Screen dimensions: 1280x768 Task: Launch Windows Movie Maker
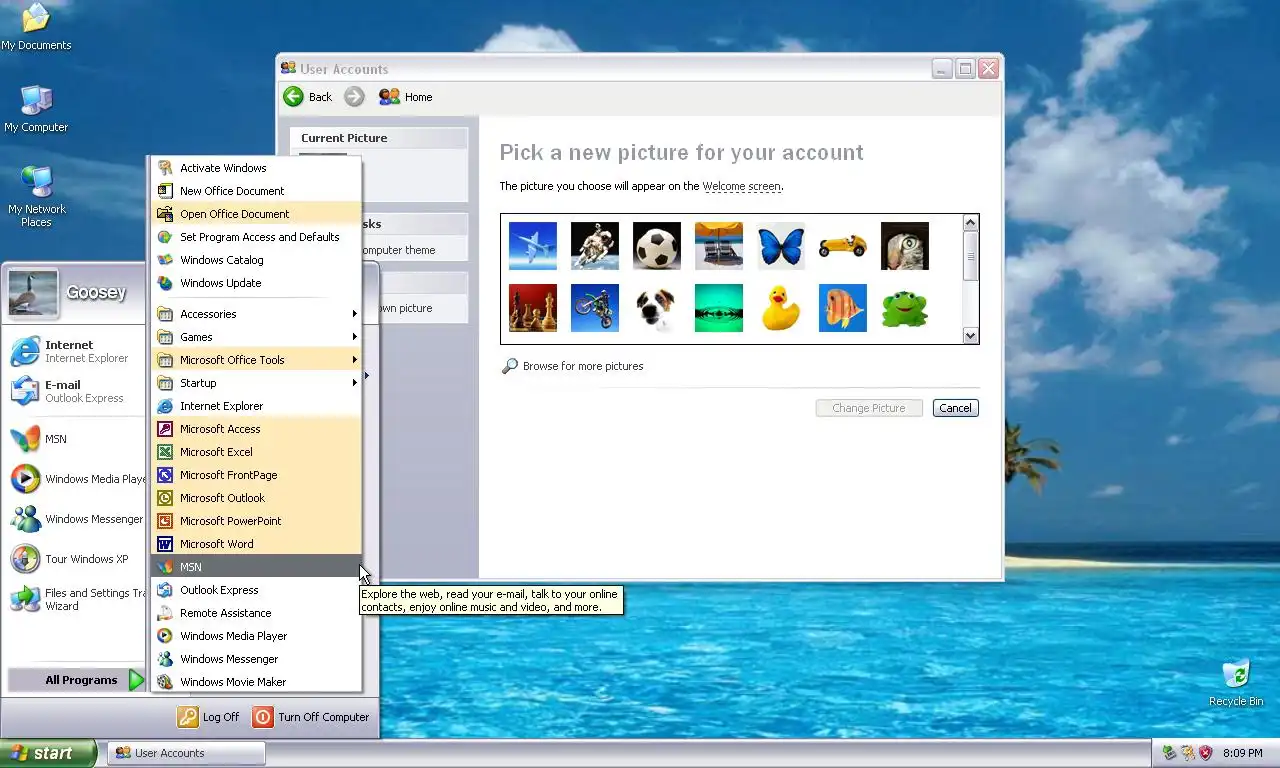[x=256, y=682]
